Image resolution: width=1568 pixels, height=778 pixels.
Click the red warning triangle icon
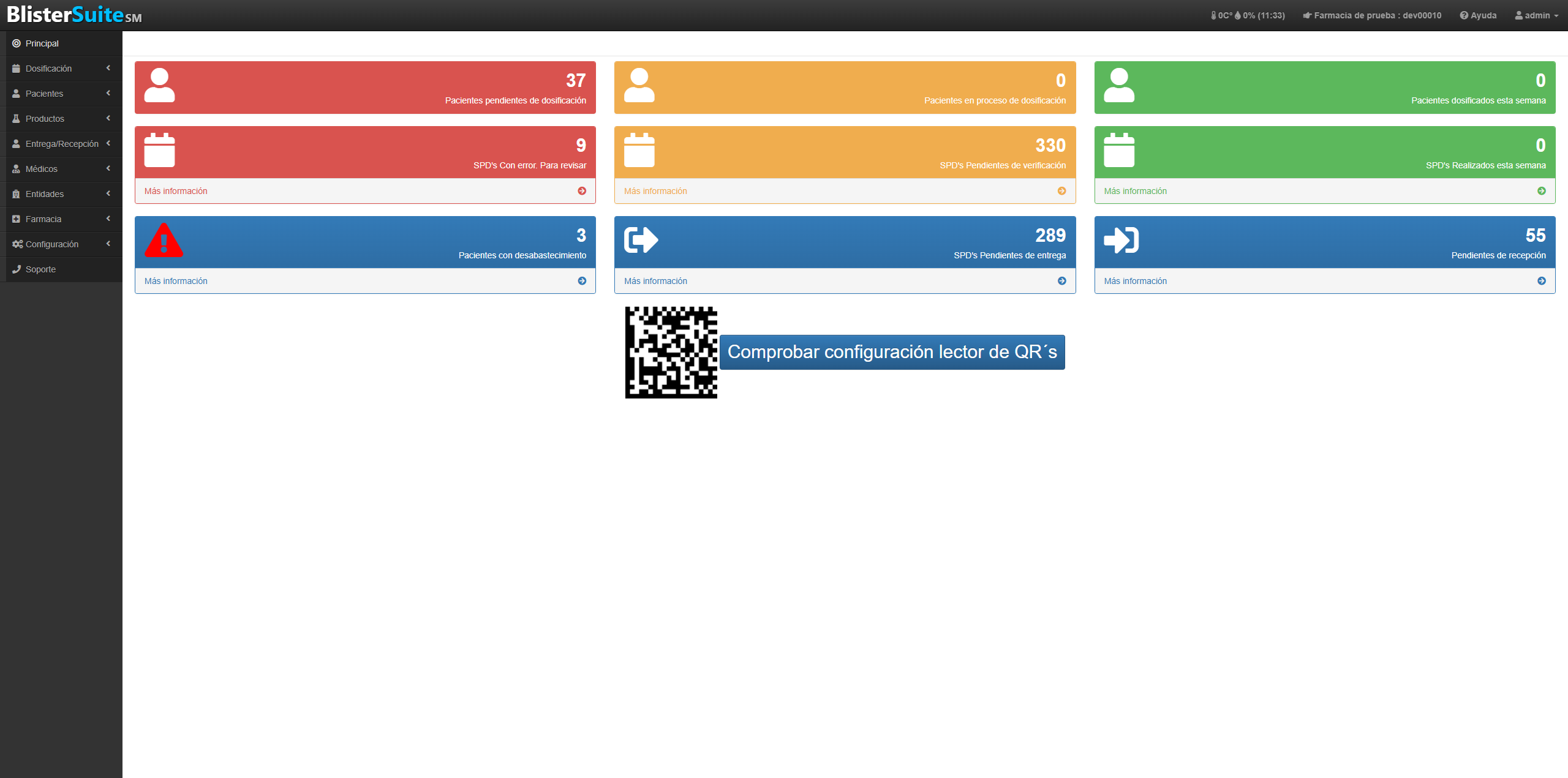[x=164, y=240]
